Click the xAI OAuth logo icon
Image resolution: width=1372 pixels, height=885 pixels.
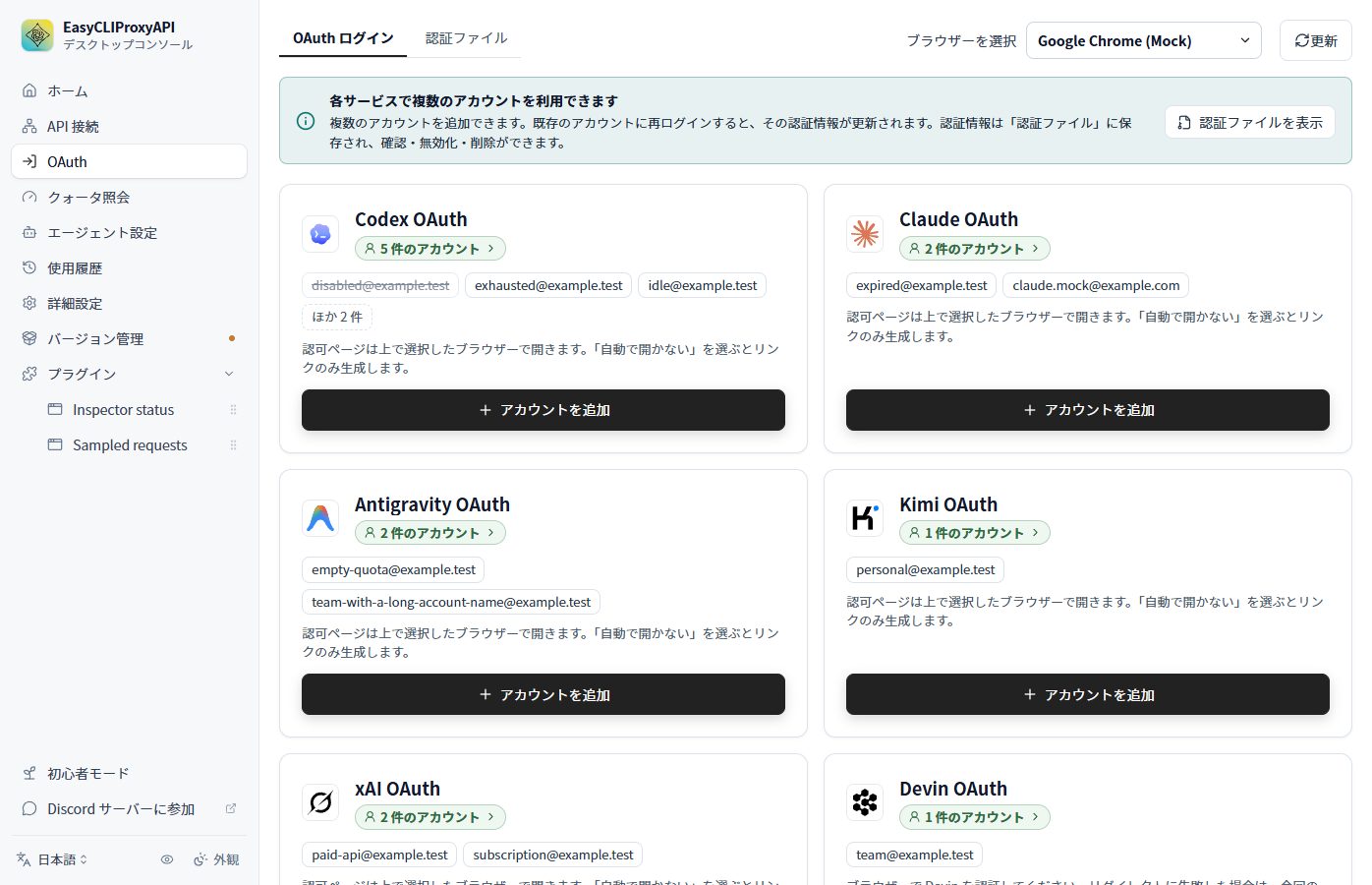click(x=320, y=802)
